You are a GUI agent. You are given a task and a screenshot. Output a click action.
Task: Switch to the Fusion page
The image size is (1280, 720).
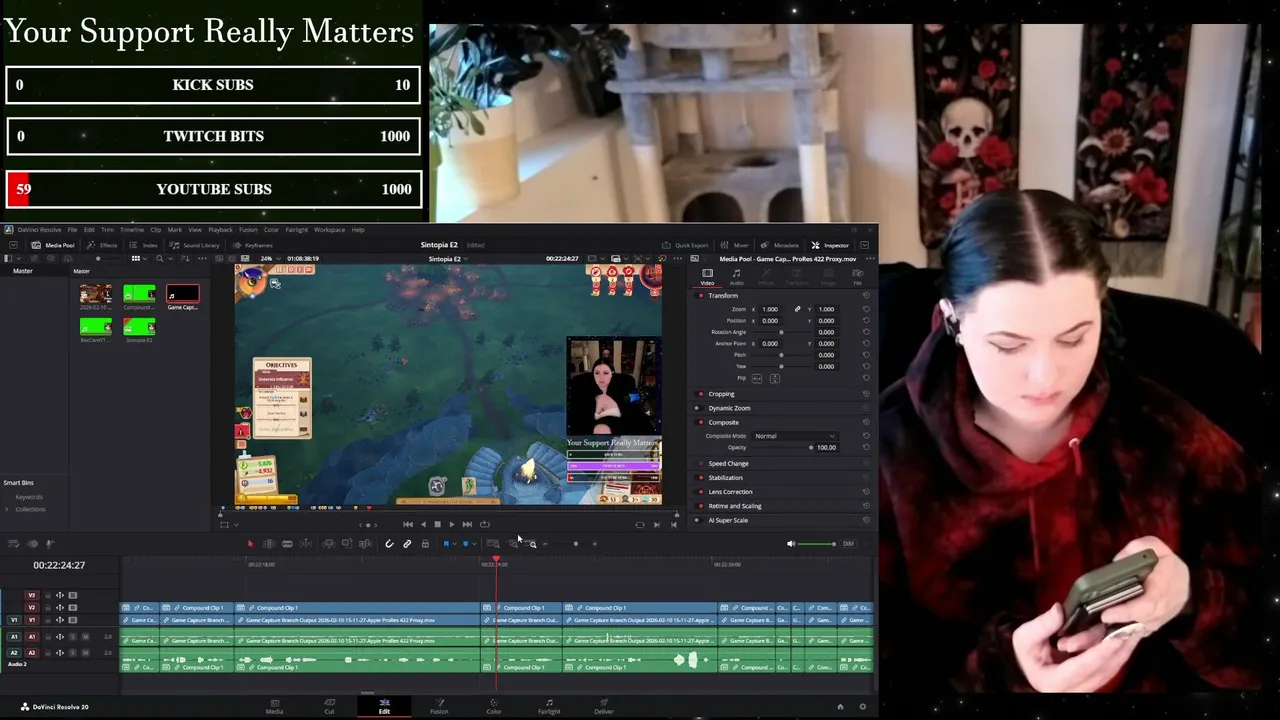(x=439, y=706)
